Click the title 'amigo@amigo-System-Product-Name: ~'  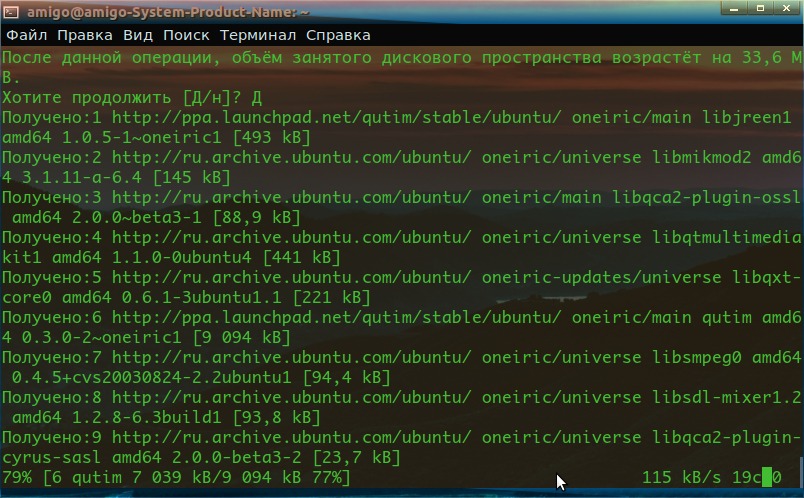168,11
